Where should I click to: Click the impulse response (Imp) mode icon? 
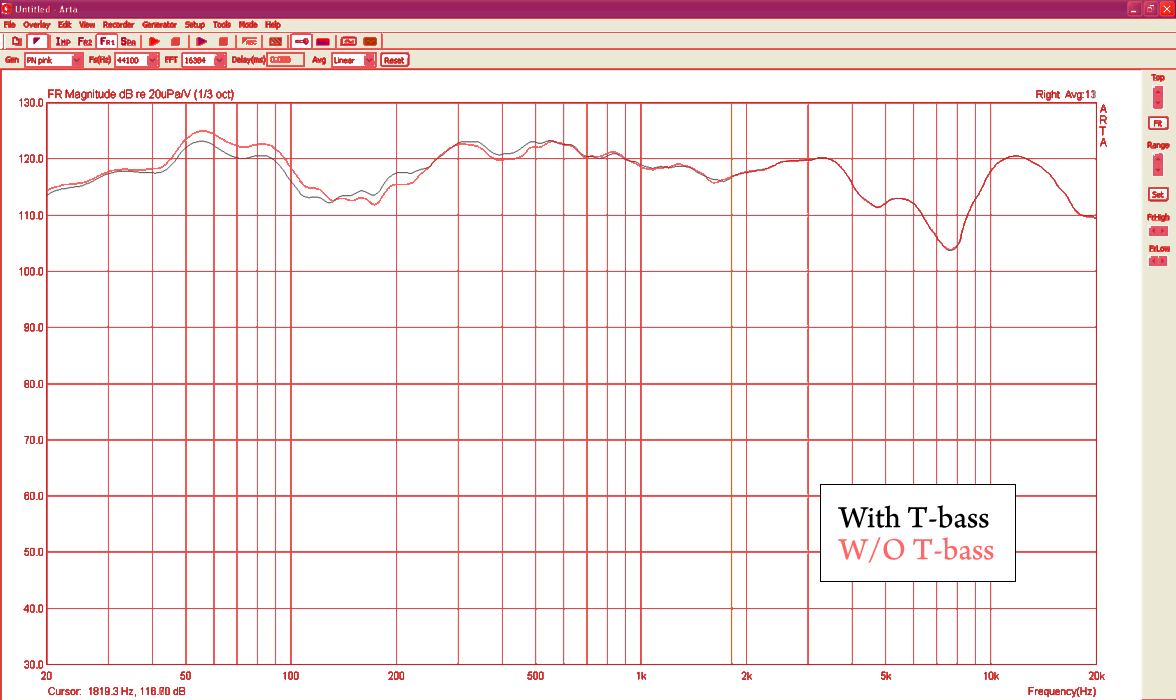(63, 41)
